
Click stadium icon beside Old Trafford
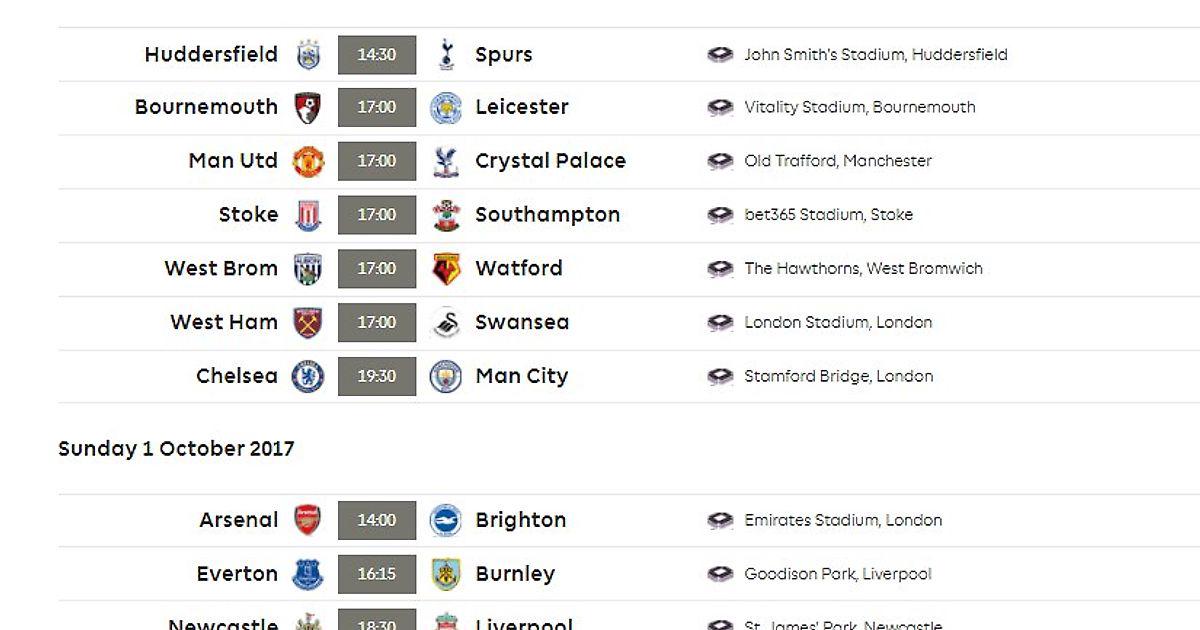(720, 161)
